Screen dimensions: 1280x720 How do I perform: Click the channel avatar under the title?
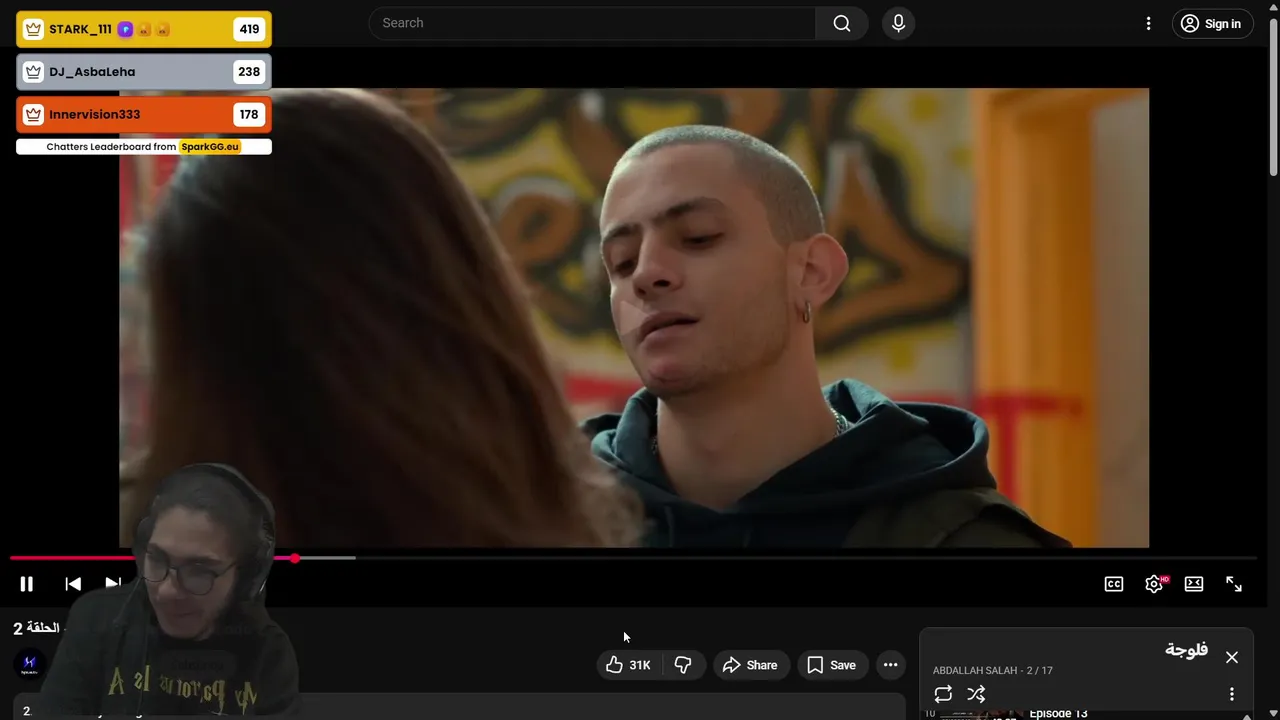click(x=29, y=664)
